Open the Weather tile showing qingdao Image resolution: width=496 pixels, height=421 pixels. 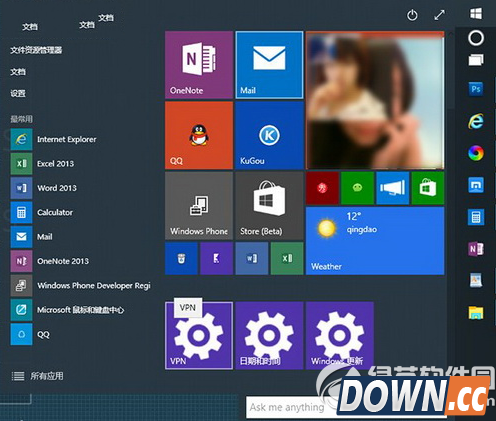point(375,241)
